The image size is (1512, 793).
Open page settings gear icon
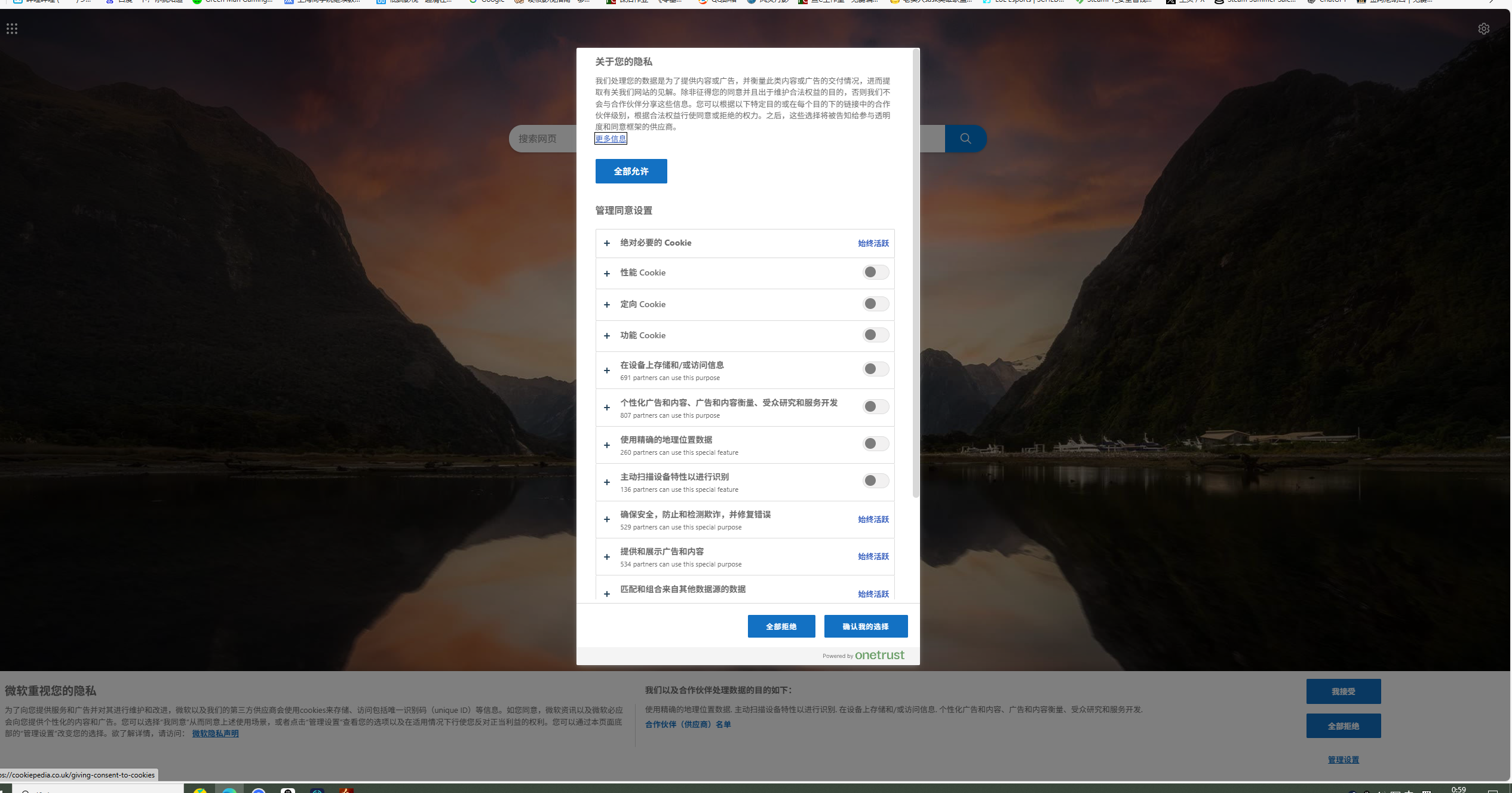point(1484,29)
